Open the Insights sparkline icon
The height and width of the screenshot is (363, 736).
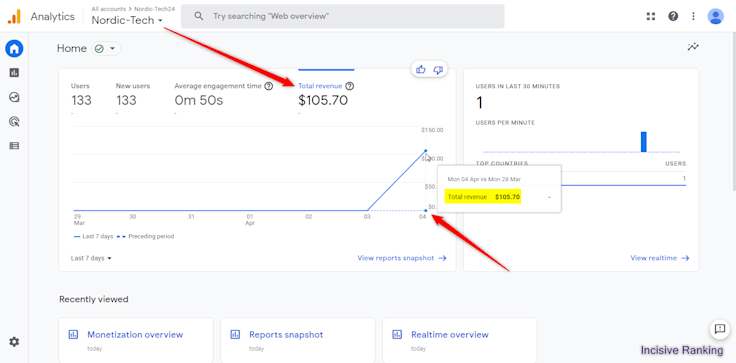tap(693, 46)
